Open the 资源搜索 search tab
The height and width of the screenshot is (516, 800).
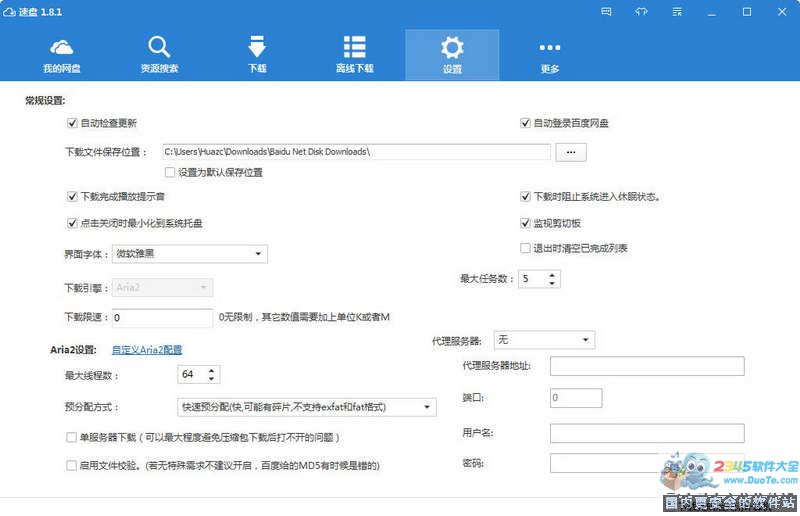(x=159, y=55)
